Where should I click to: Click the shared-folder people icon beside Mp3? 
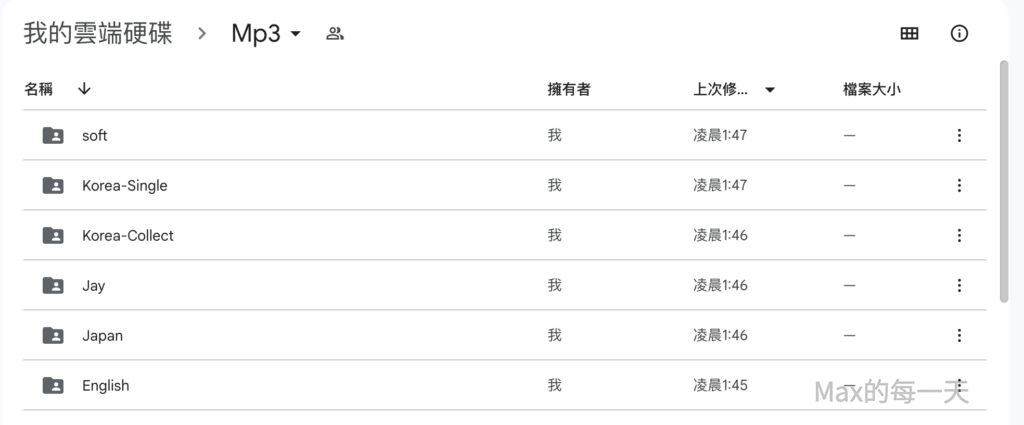point(335,34)
